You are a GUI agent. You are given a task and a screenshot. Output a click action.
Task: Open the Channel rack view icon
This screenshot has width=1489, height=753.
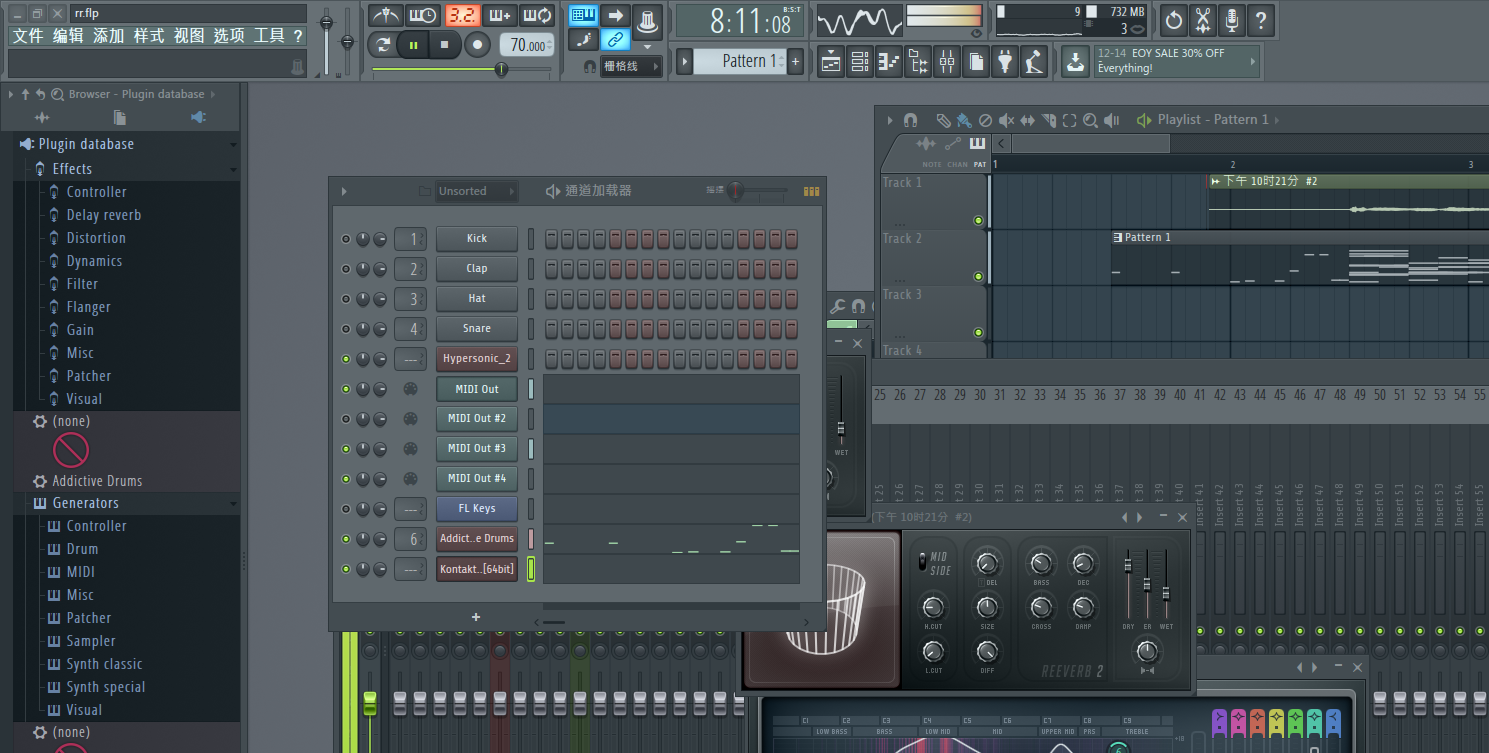point(860,62)
